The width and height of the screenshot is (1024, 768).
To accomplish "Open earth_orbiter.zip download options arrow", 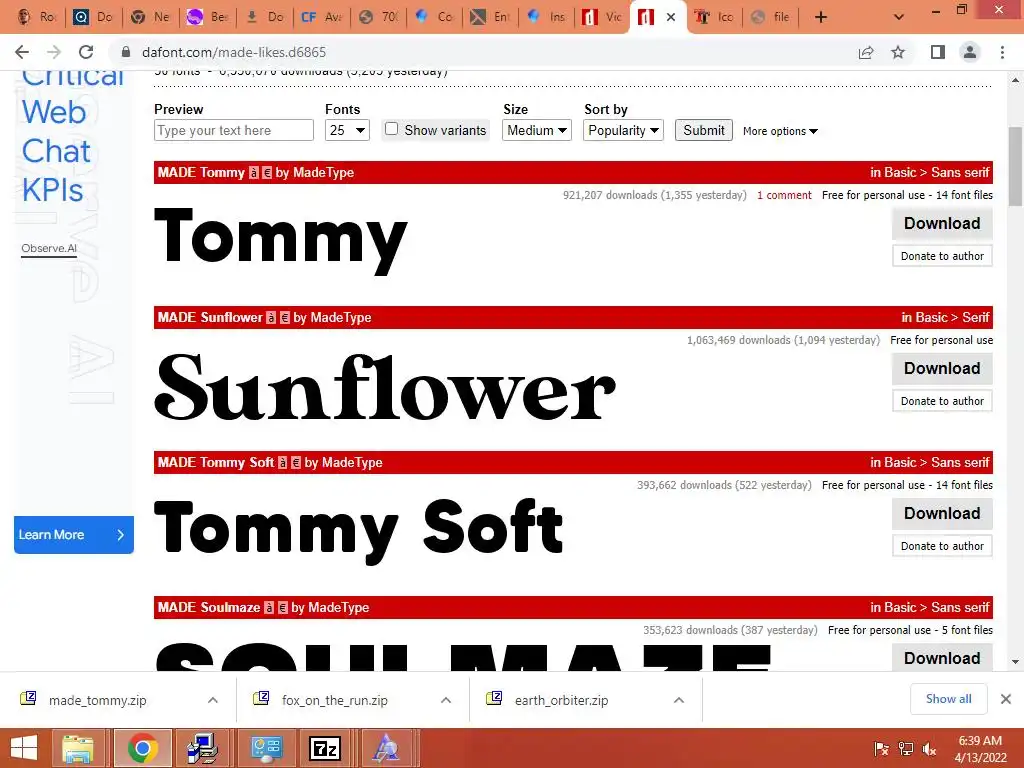I will [679, 700].
